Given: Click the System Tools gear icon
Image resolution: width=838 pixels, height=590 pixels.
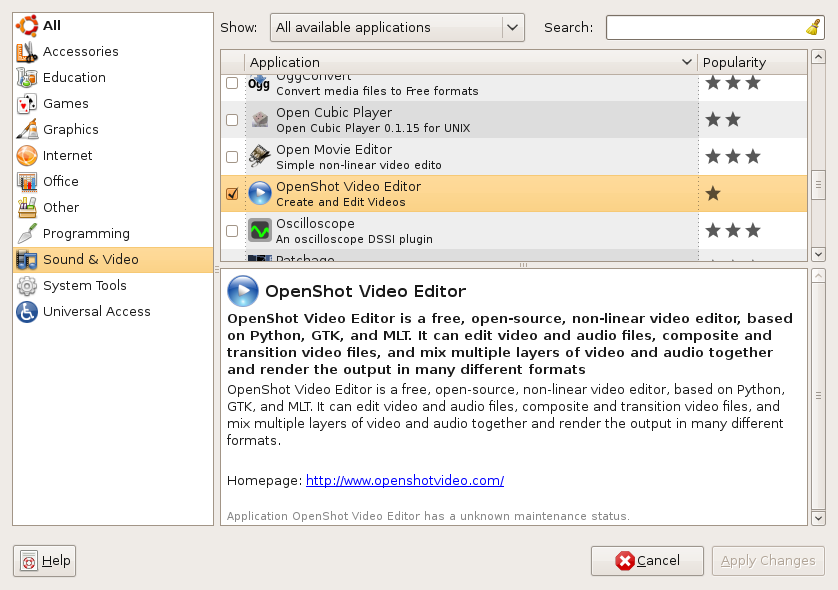Looking at the screenshot, I should tap(27, 286).
